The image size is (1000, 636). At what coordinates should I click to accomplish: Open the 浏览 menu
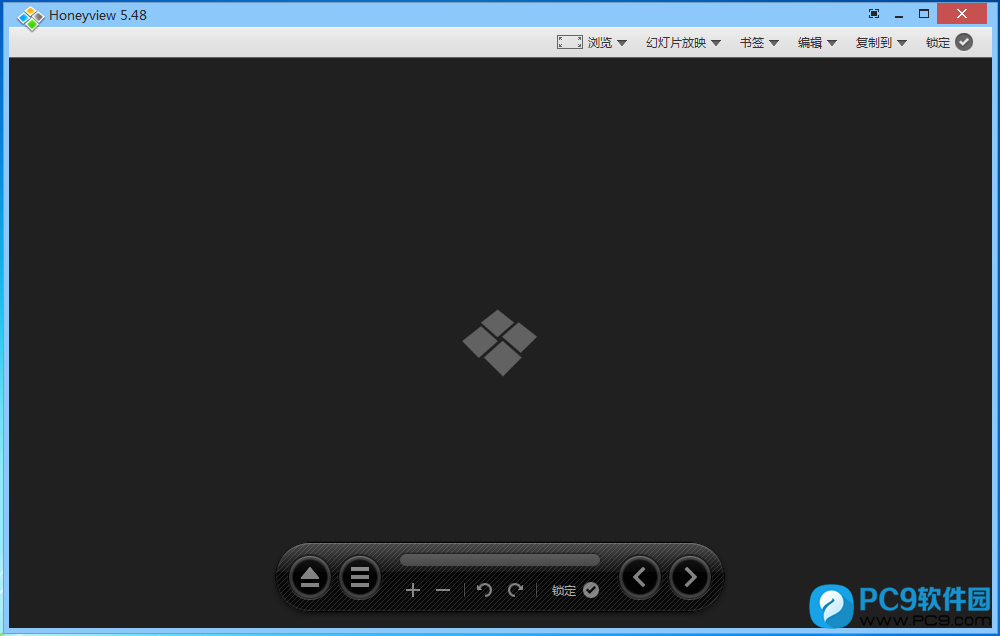pyautogui.click(x=599, y=43)
